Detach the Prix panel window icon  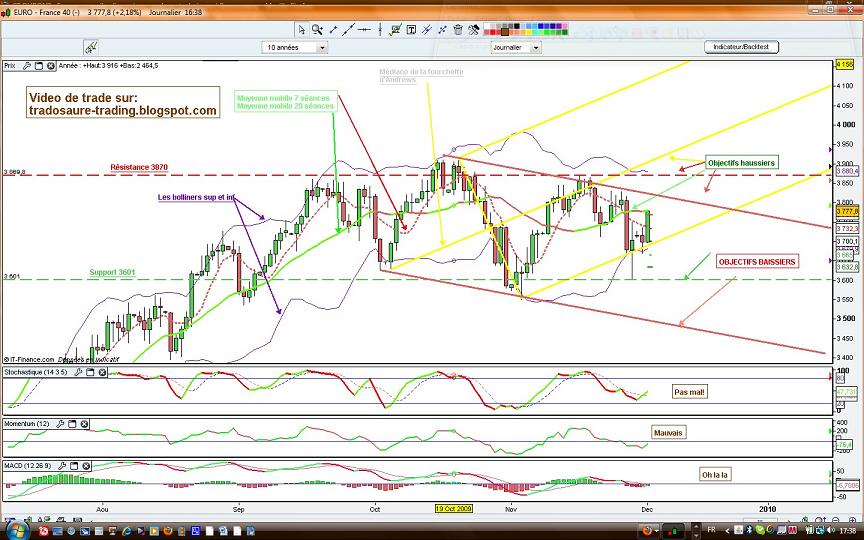[39, 66]
